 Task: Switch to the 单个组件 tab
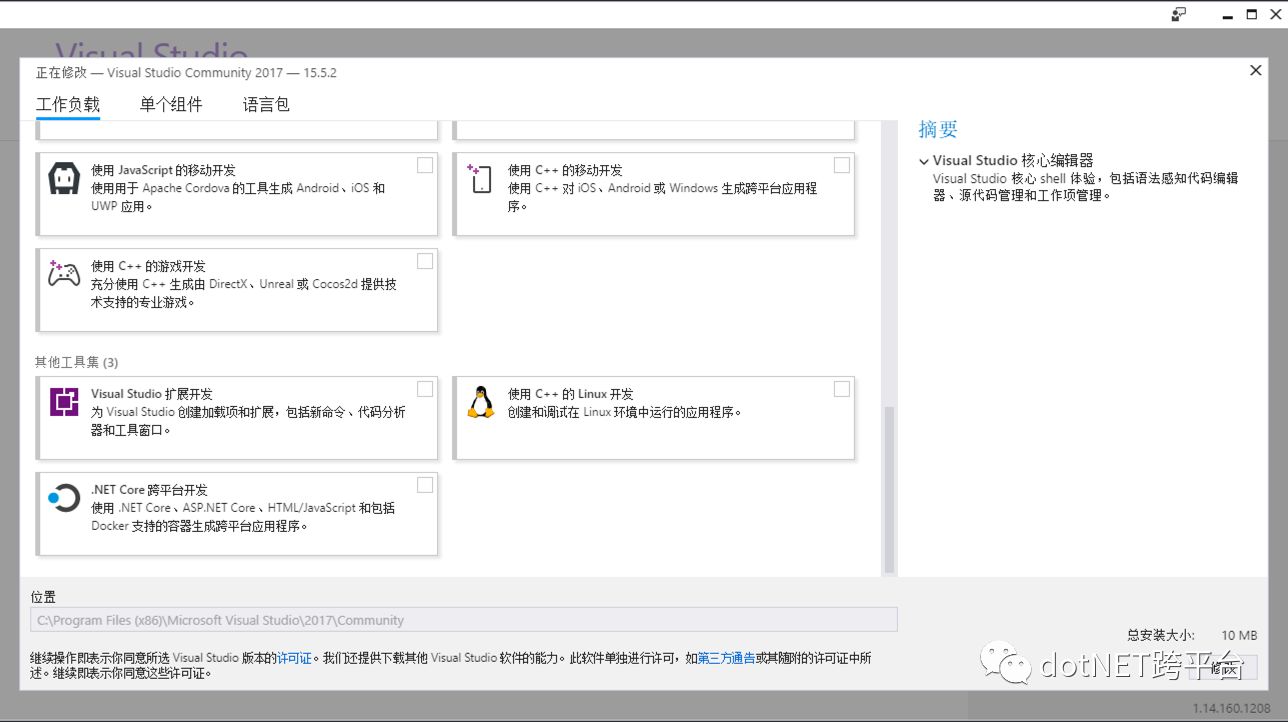pos(171,104)
